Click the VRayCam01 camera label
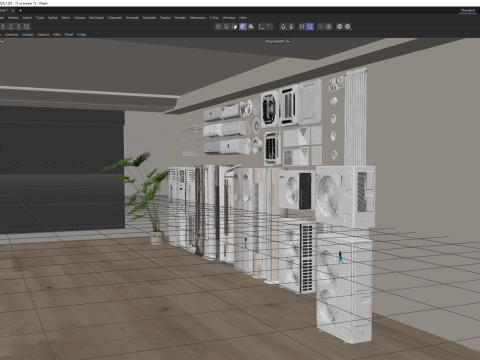 (x=274, y=42)
